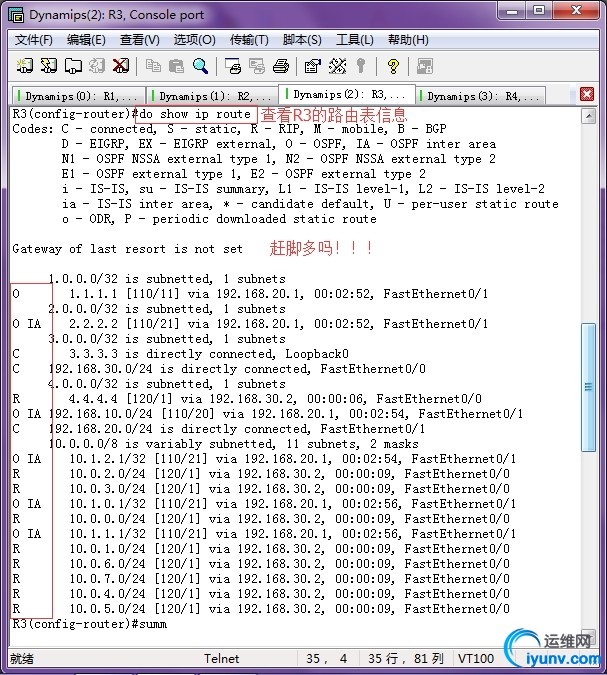Click the Find magnifying glass icon
Viewport: 607px width, 675px height.
201,66
